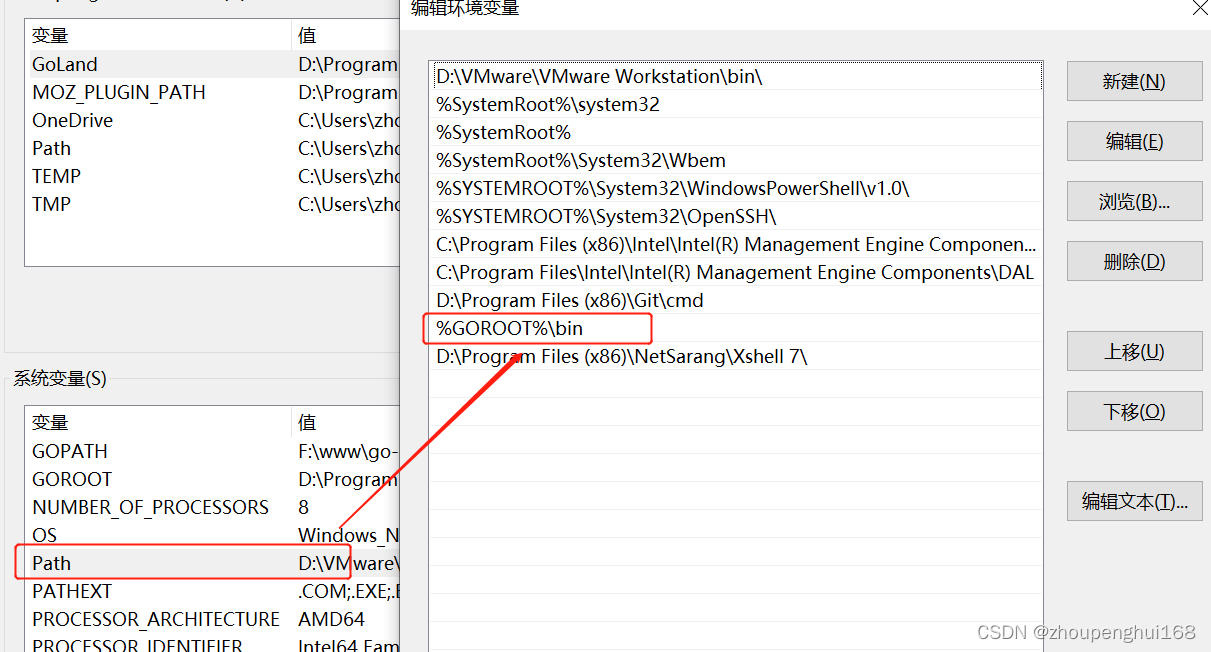
Task: Click the 删除(D) button
Action: pyautogui.click(x=1134, y=261)
